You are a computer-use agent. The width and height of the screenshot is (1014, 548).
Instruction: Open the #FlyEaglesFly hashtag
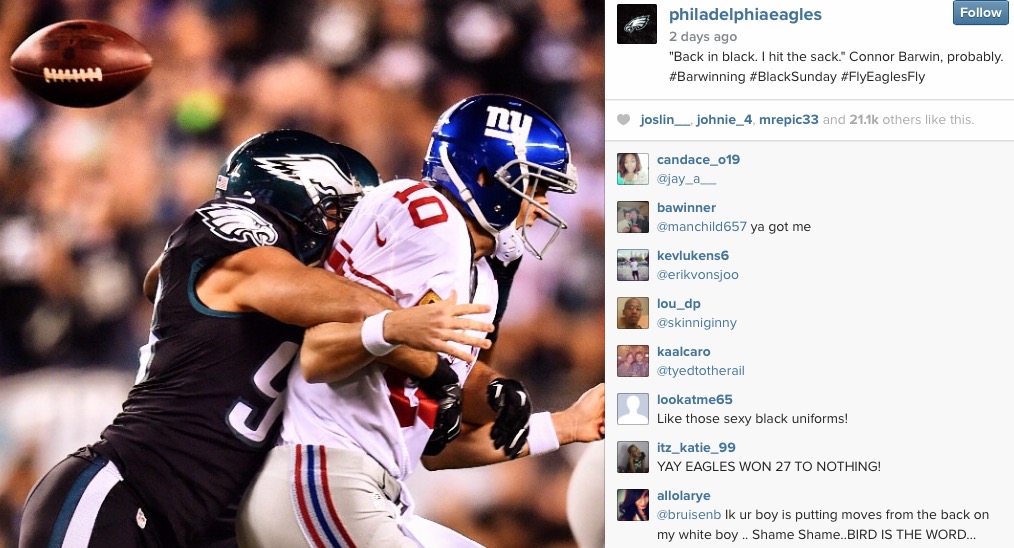pos(883,77)
